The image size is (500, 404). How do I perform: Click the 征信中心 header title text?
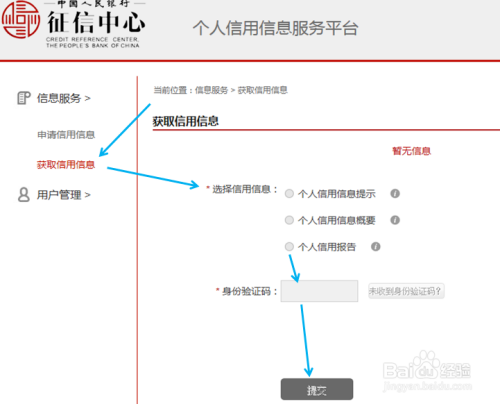[96, 22]
